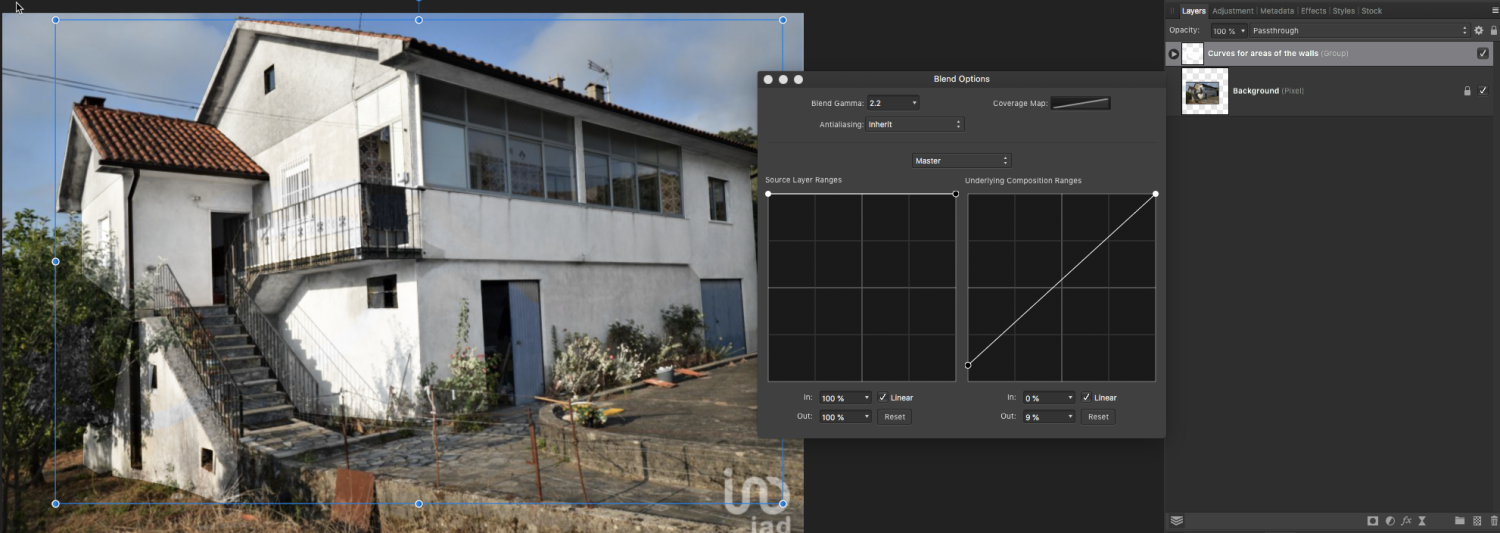The image size is (1500, 533).
Task: Open Source Layer Ranges Out value dropdown
Action: click(846, 417)
